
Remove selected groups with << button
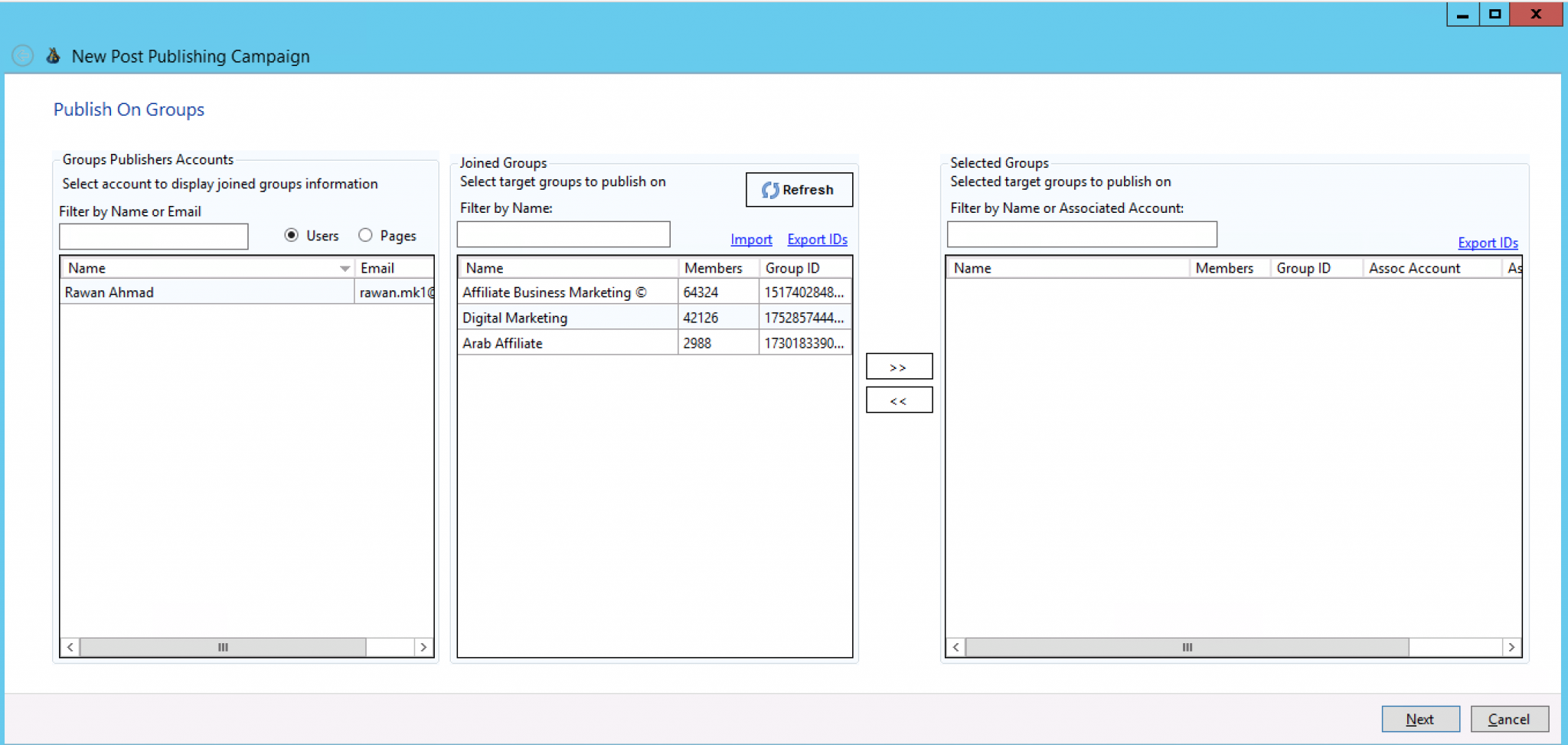[899, 400]
